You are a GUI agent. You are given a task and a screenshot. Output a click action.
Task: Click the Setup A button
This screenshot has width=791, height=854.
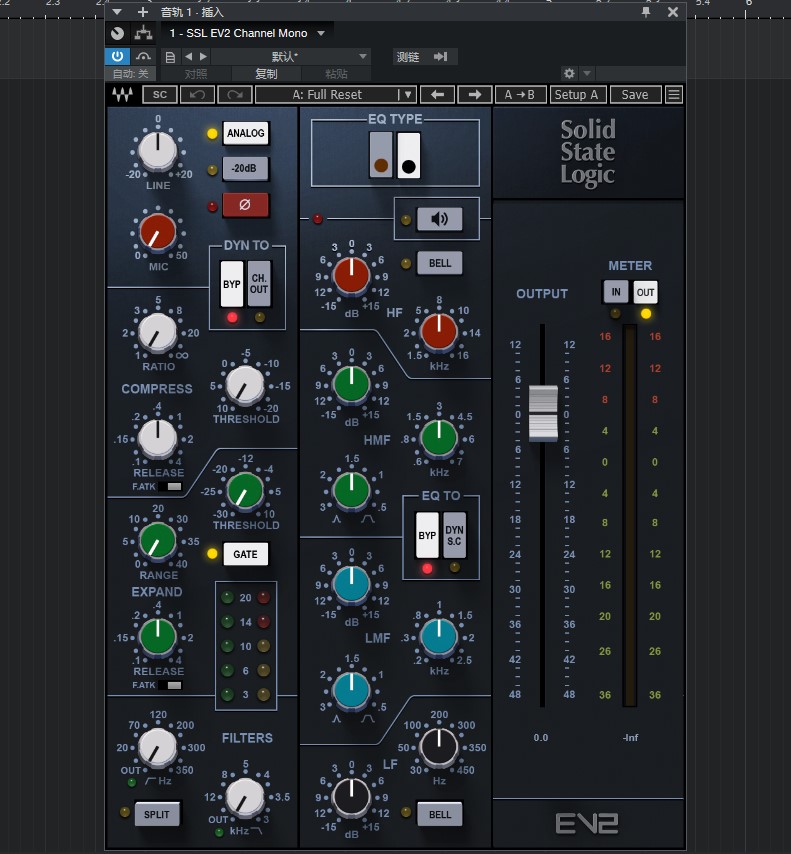[x=576, y=95]
